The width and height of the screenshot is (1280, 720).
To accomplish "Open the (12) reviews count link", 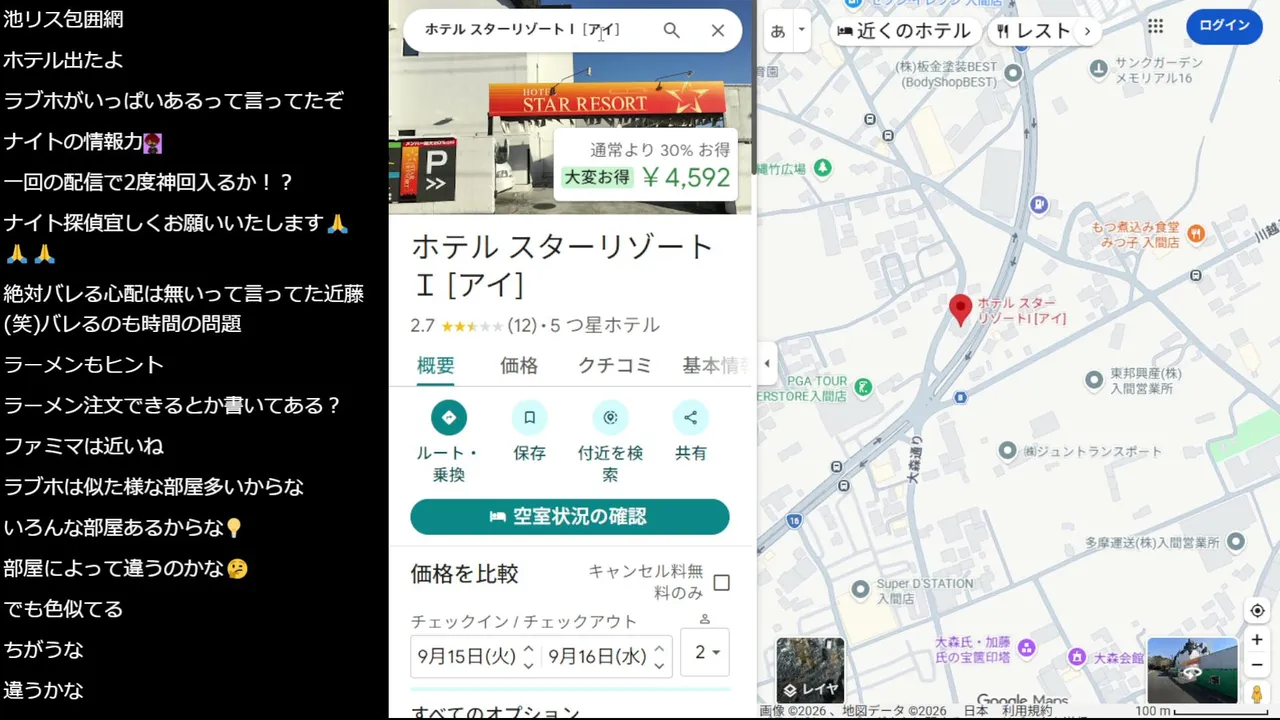I will [x=522, y=326].
